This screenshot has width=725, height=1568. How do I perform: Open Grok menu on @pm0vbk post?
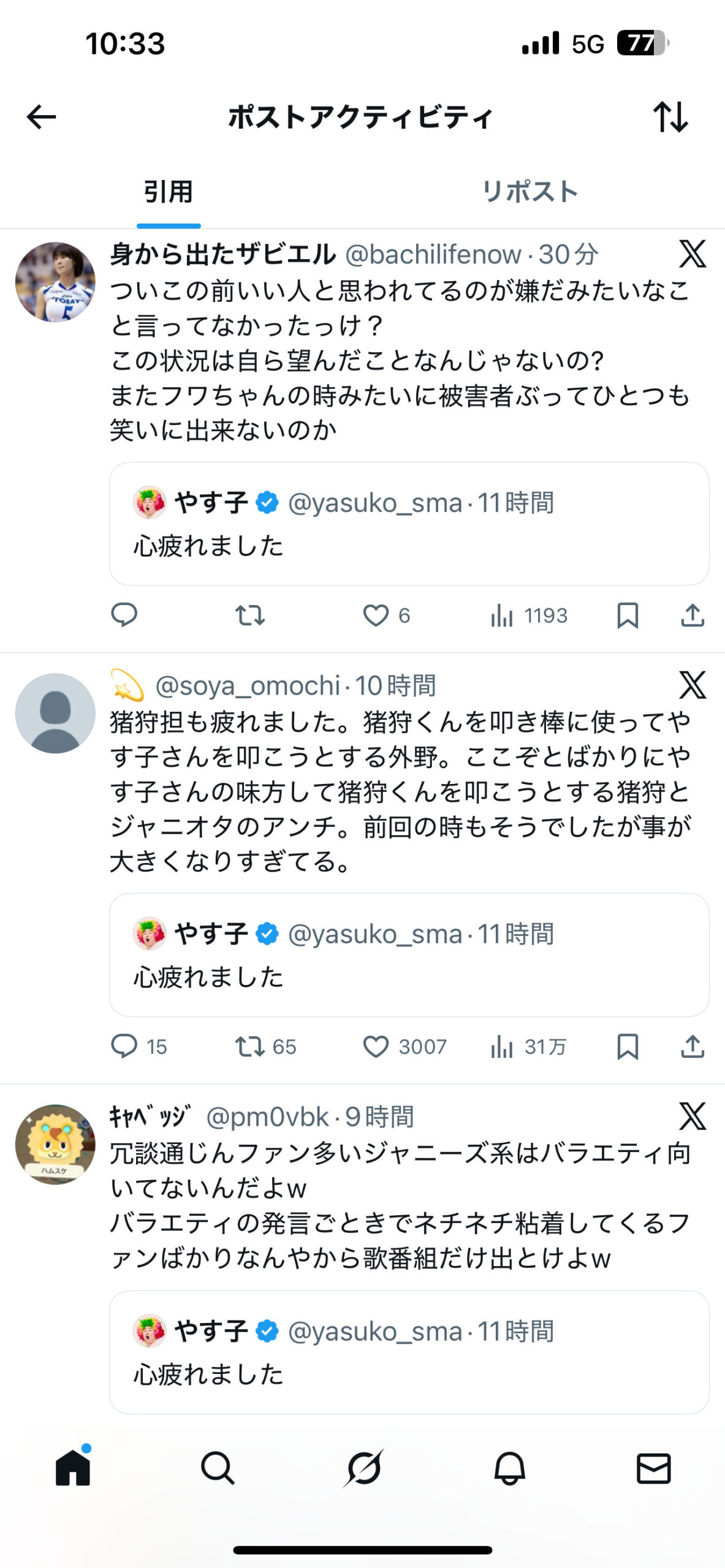tap(693, 1117)
